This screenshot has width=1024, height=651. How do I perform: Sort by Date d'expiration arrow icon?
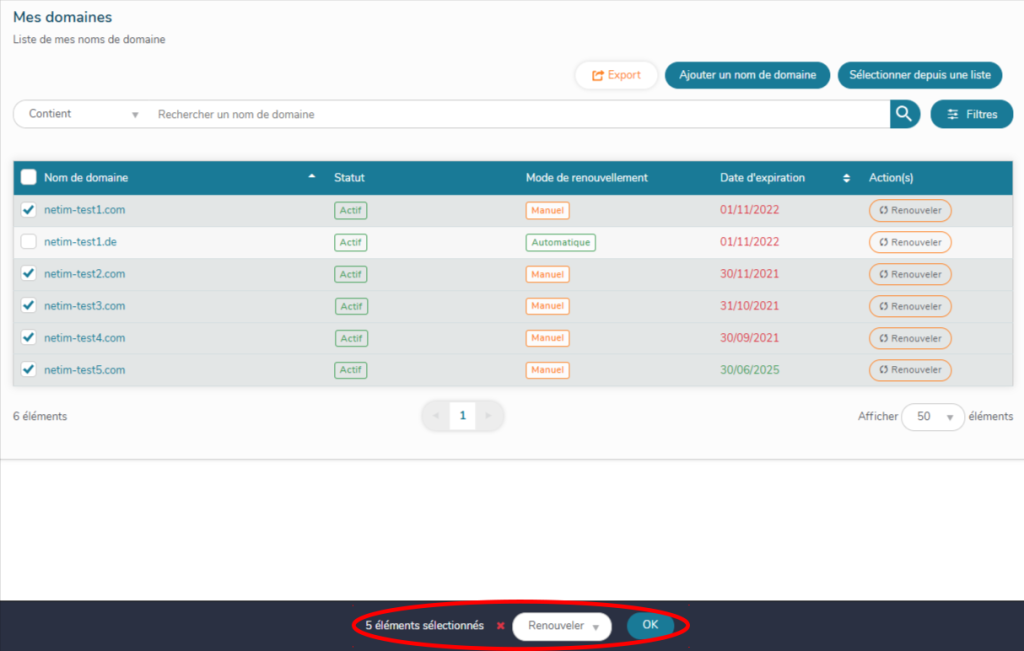click(846, 178)
